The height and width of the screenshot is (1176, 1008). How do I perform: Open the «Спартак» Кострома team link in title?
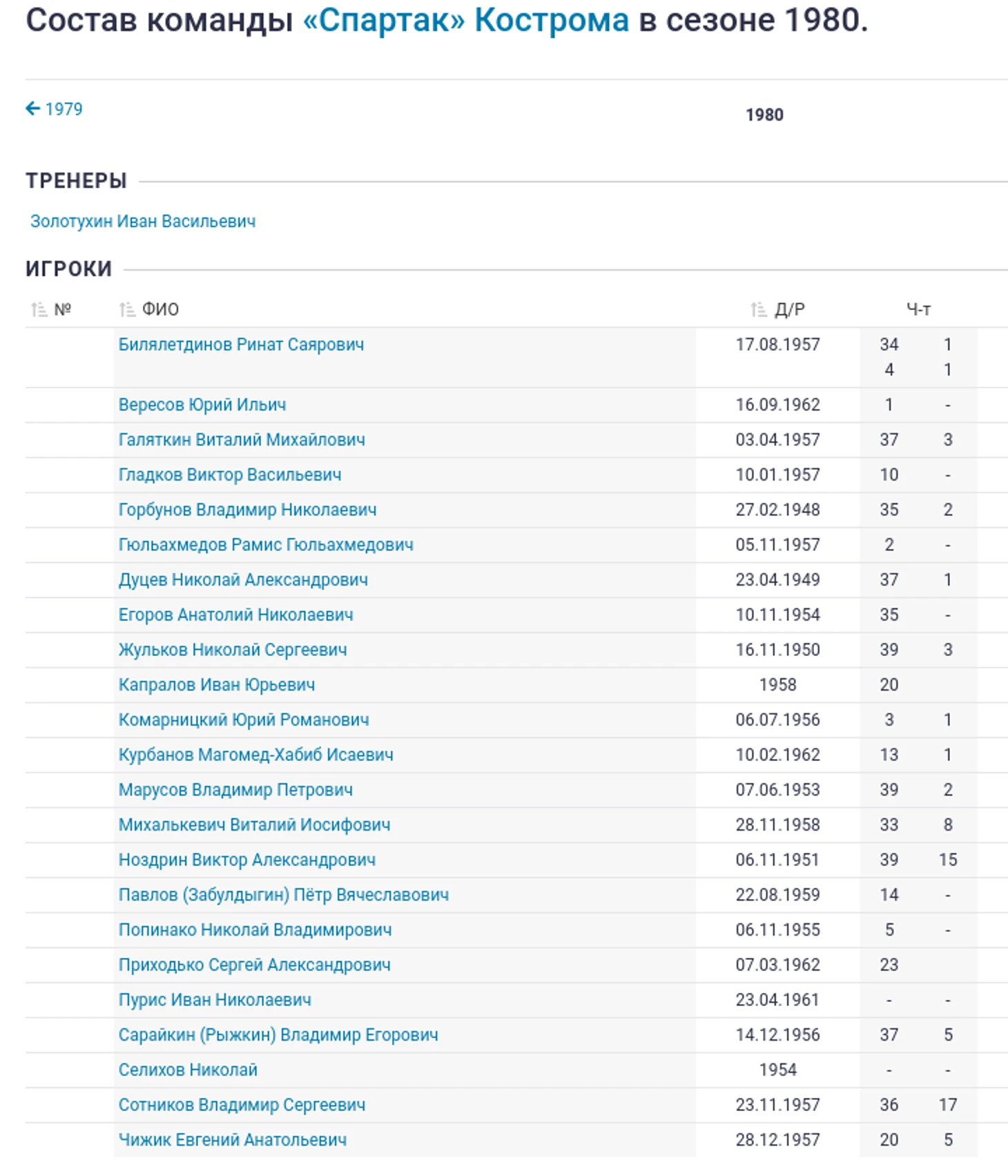(x=466, y=21)
